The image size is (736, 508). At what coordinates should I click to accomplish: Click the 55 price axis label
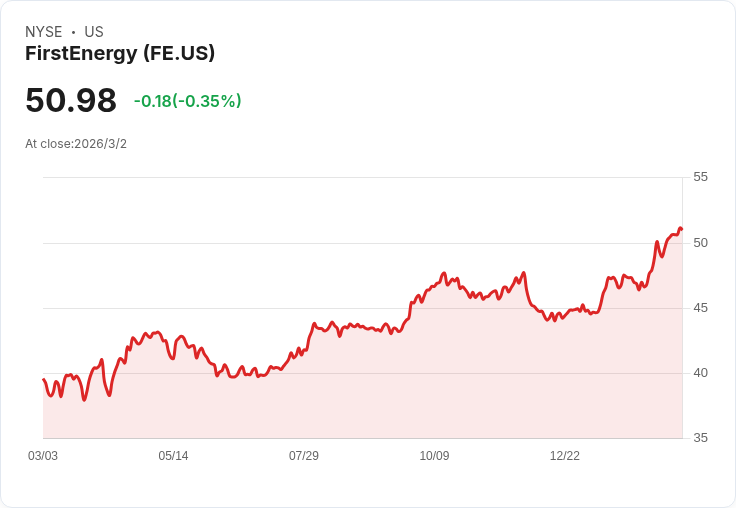pos(700,177)
